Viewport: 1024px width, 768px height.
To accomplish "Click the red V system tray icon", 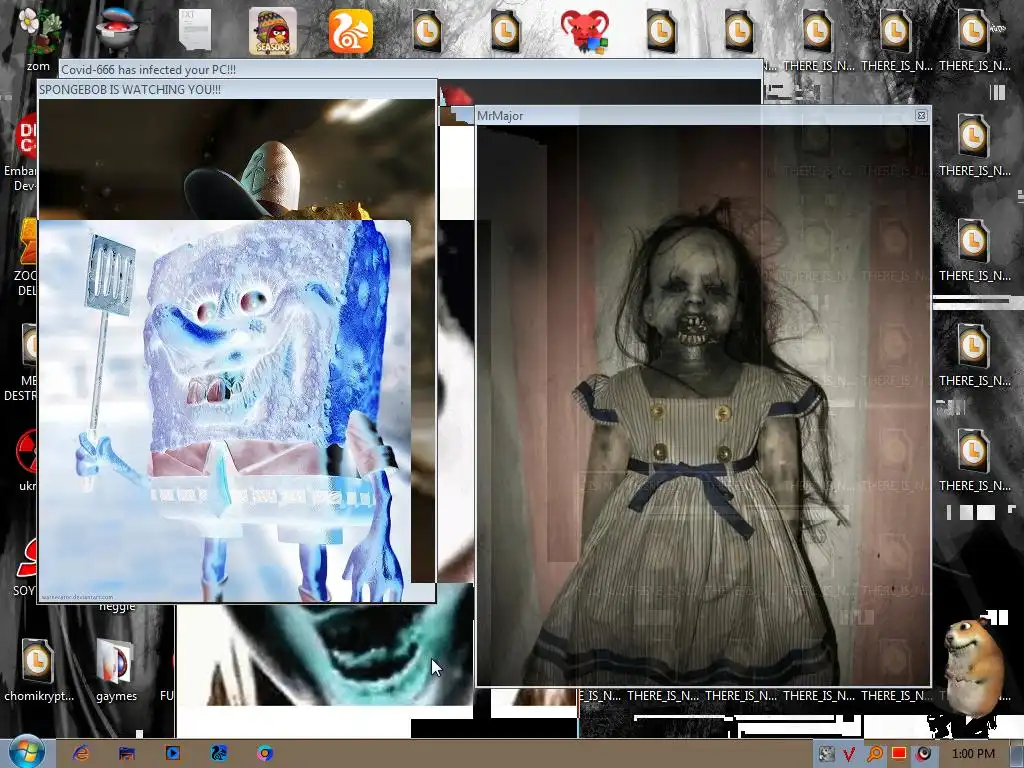I will (x=849, y=754).
